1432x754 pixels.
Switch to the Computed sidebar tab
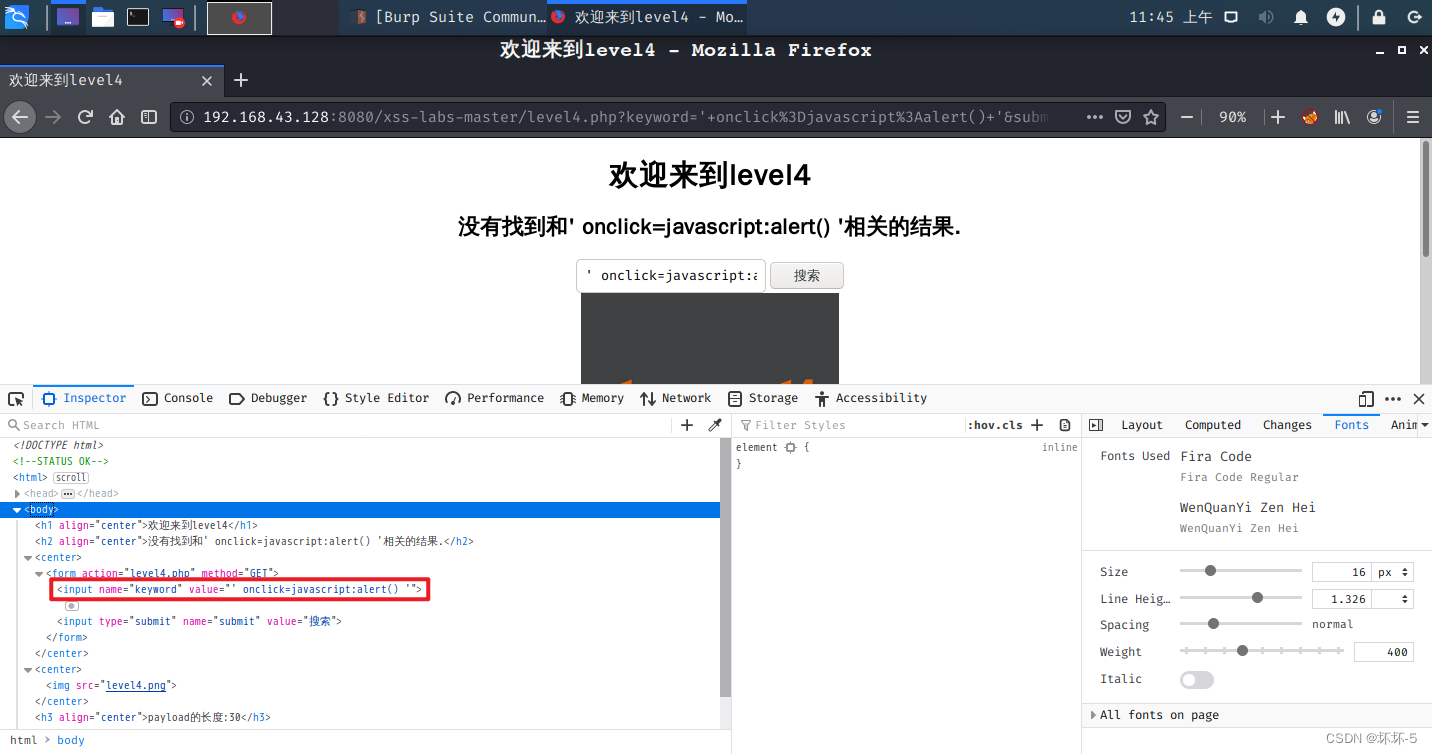click(1213, 425)
